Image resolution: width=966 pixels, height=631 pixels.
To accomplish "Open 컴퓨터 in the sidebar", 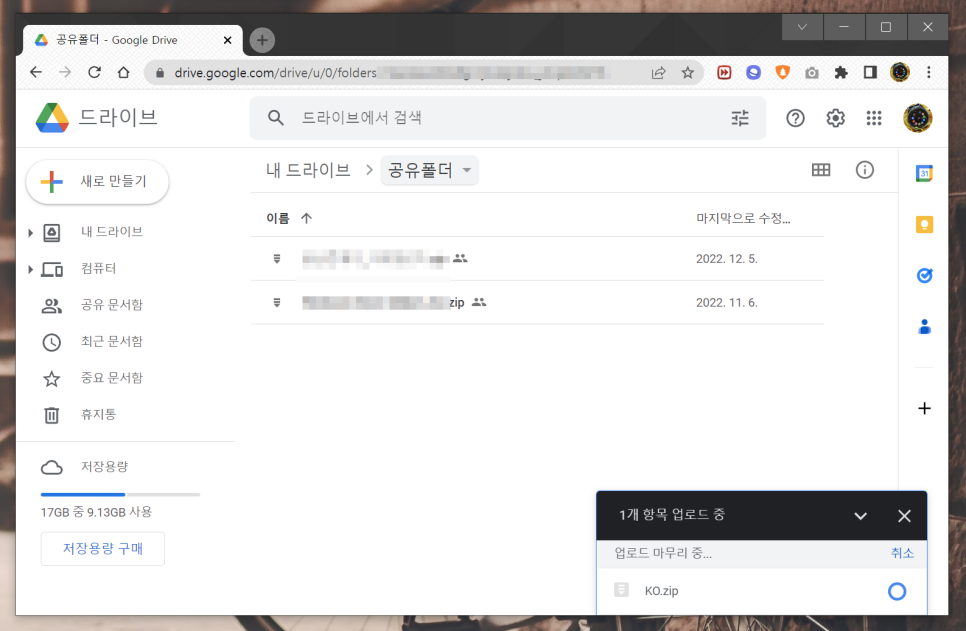I will pyautogui.click(x=98, y=269).
